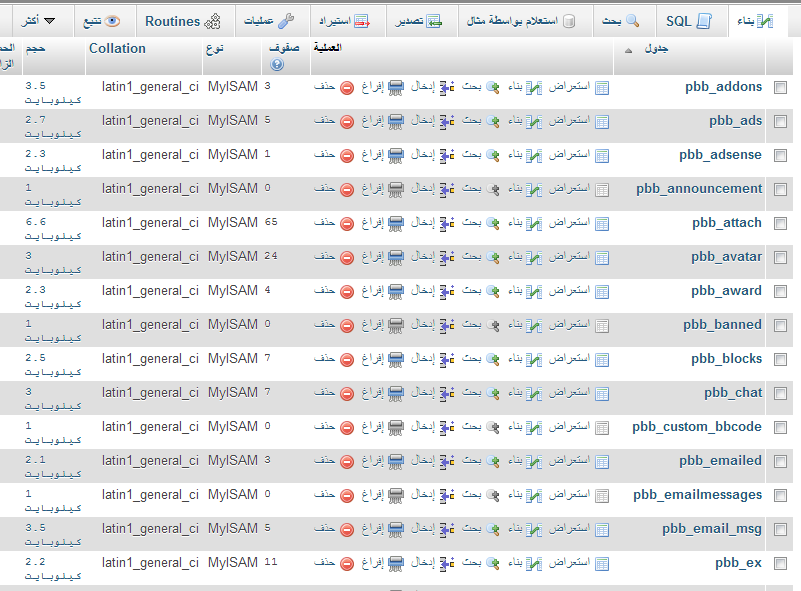The width and height of the screenshot is (801, 591).
Task: Click the search icon for pbb_blocks
Action: tap(493, 360)
